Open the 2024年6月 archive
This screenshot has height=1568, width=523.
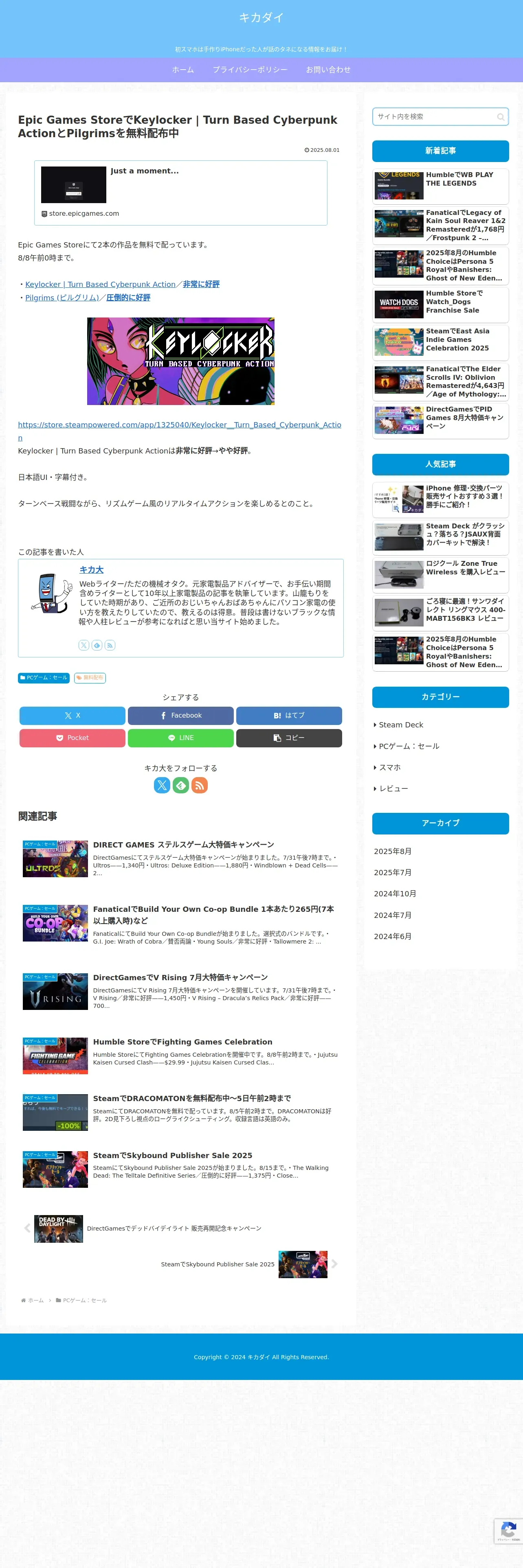click(x=393, y=936)
